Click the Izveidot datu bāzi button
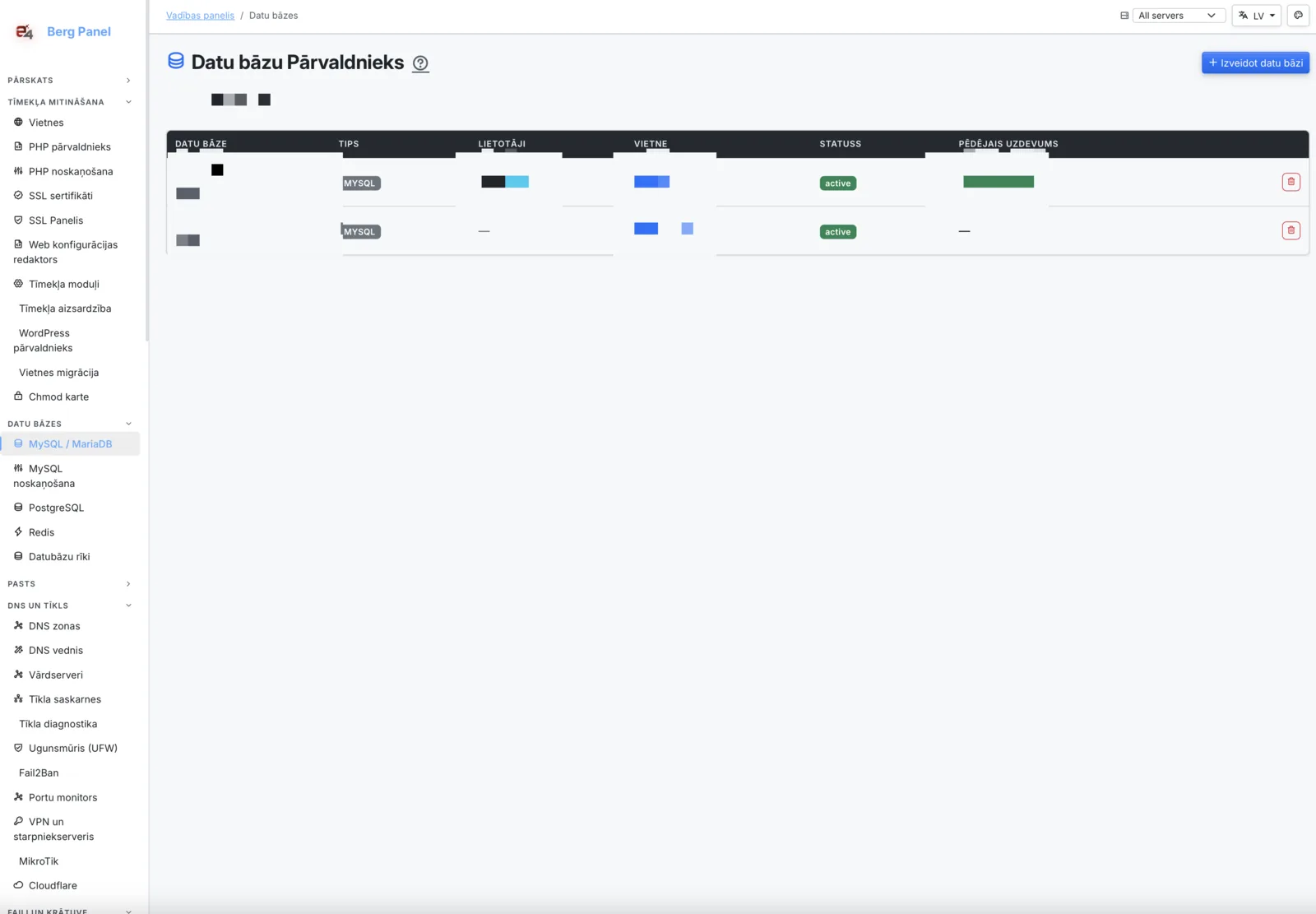 (x=1255, y=63)
